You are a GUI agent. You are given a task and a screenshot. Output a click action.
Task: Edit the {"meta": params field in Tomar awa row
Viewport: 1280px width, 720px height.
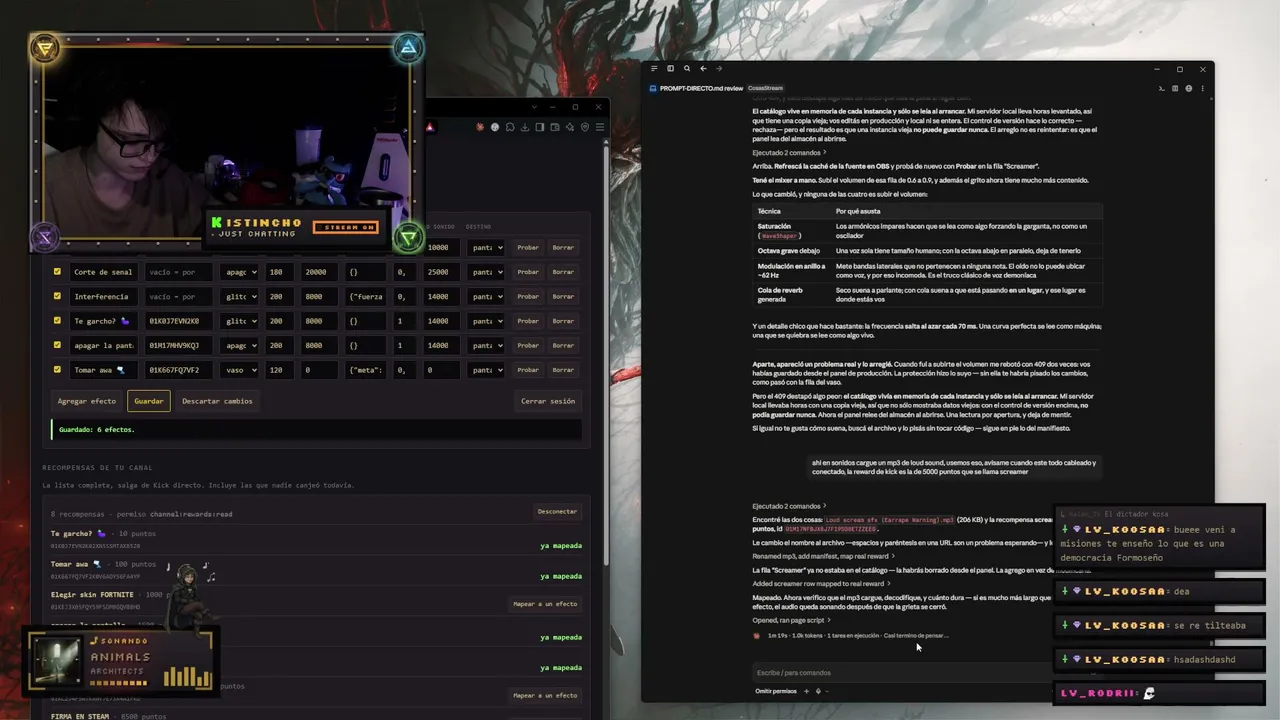tap(366, 370)
